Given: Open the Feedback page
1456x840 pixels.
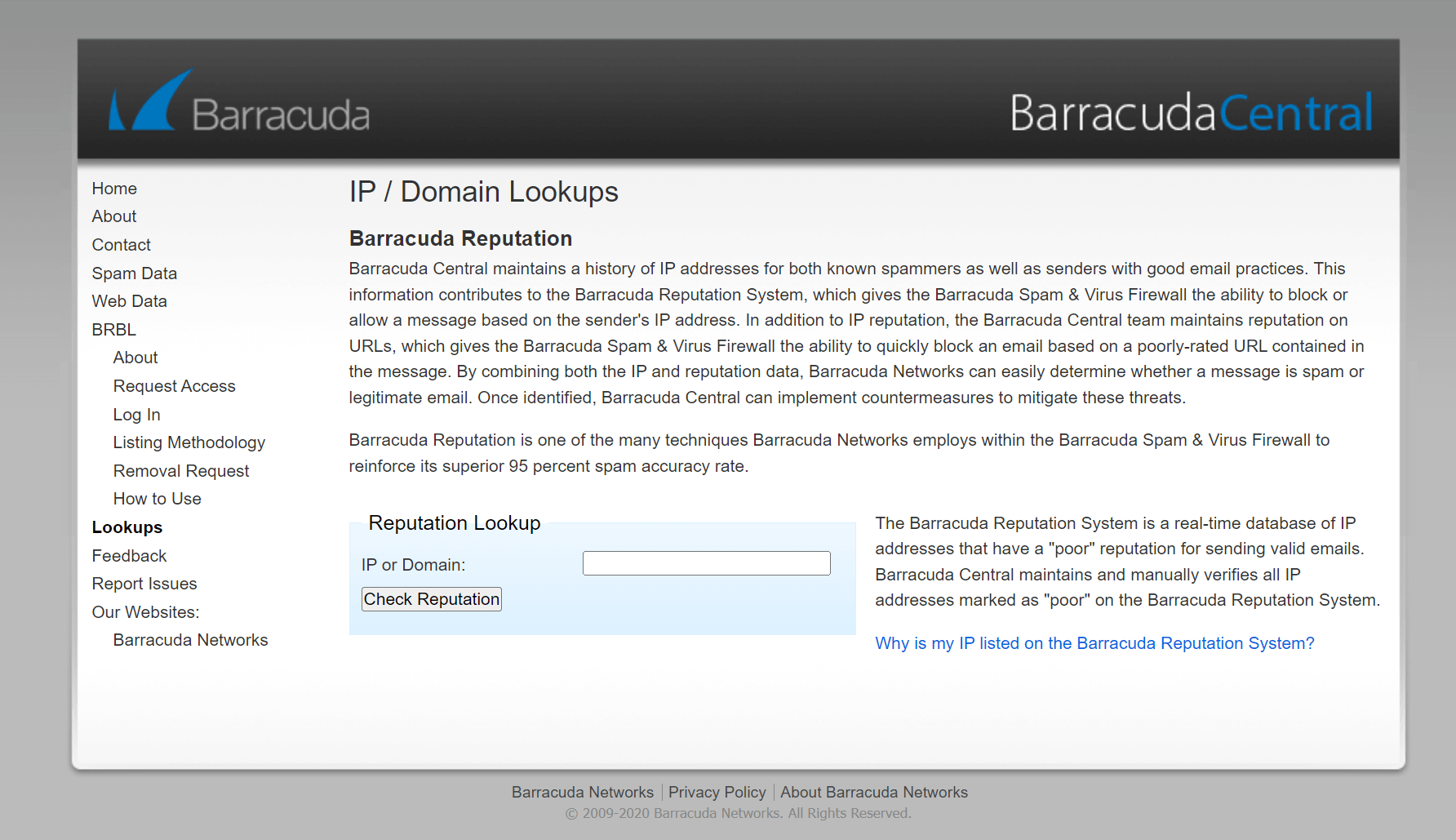Looking at the screenshot, I should [x=129, y=556].
